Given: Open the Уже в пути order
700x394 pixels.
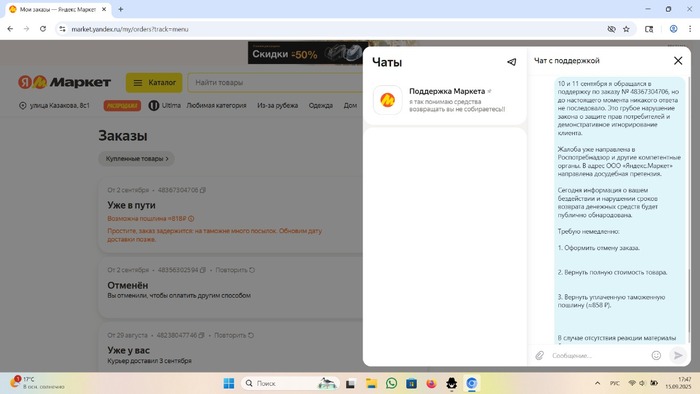Looking at the screenshot, I should (131, 205).
